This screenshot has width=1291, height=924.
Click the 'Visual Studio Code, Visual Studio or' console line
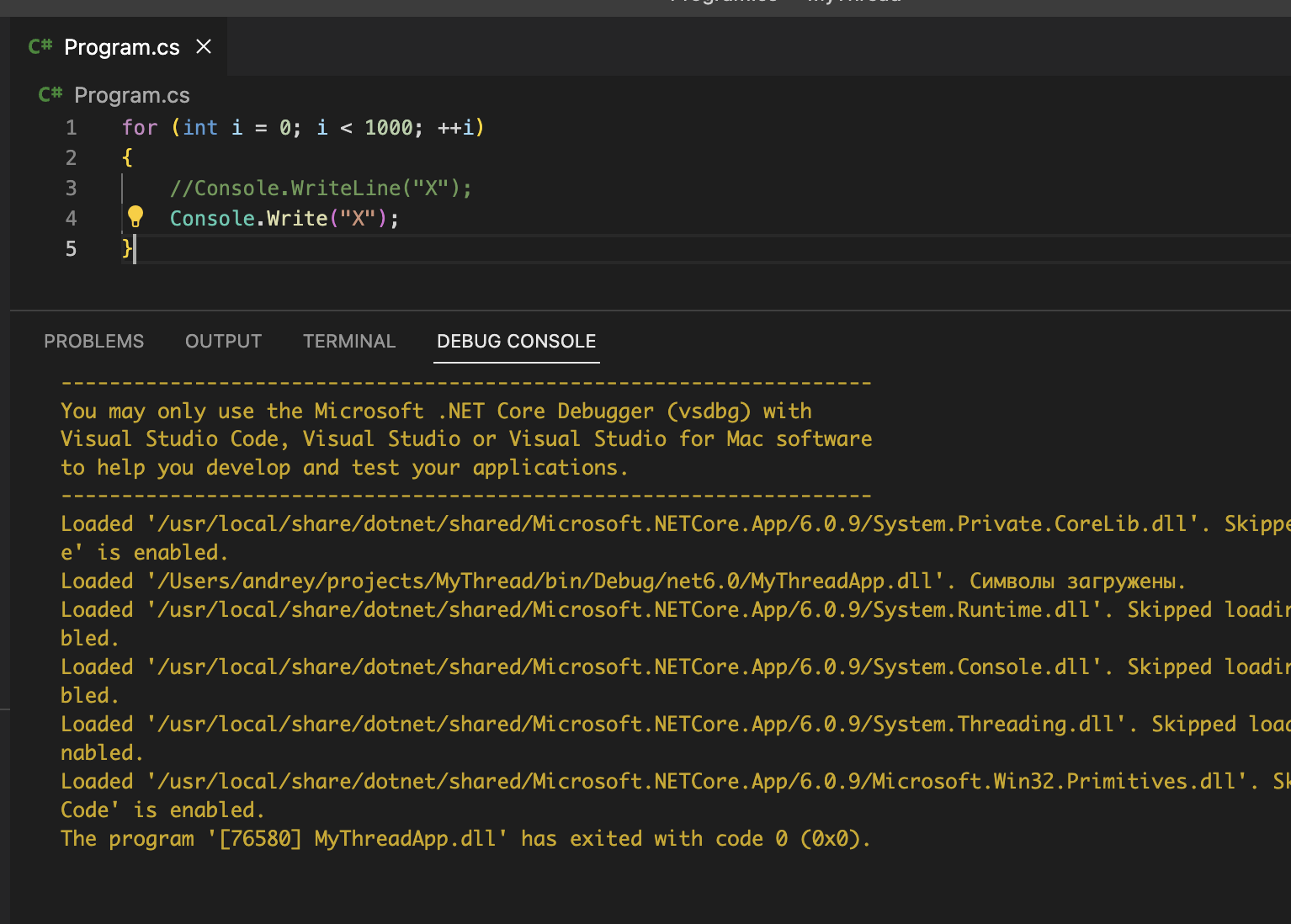pos(466,439)
